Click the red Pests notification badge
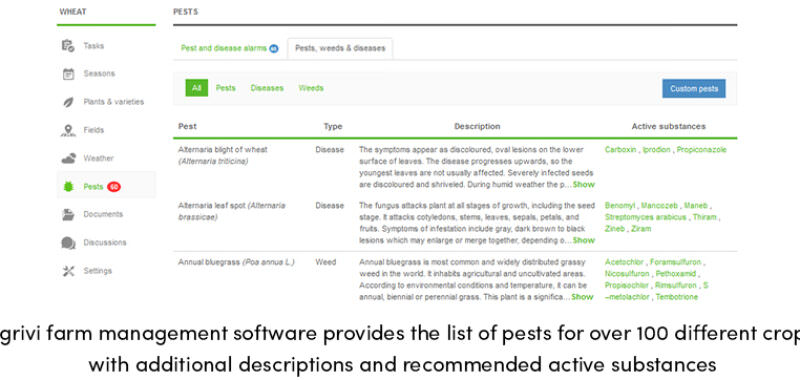800x380 pixels. (114, 187)
